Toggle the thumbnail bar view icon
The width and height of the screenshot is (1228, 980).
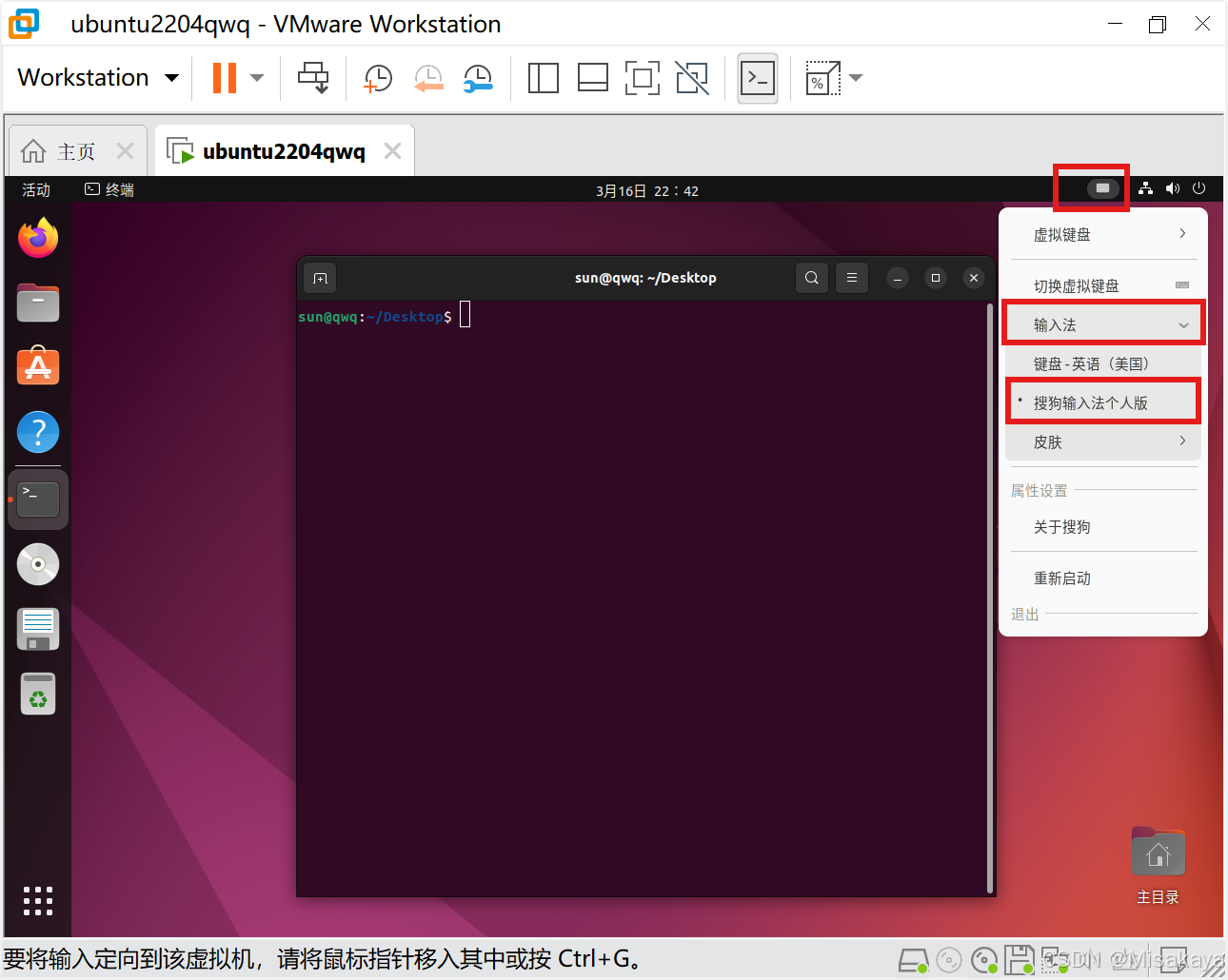(x=593, y=78)
